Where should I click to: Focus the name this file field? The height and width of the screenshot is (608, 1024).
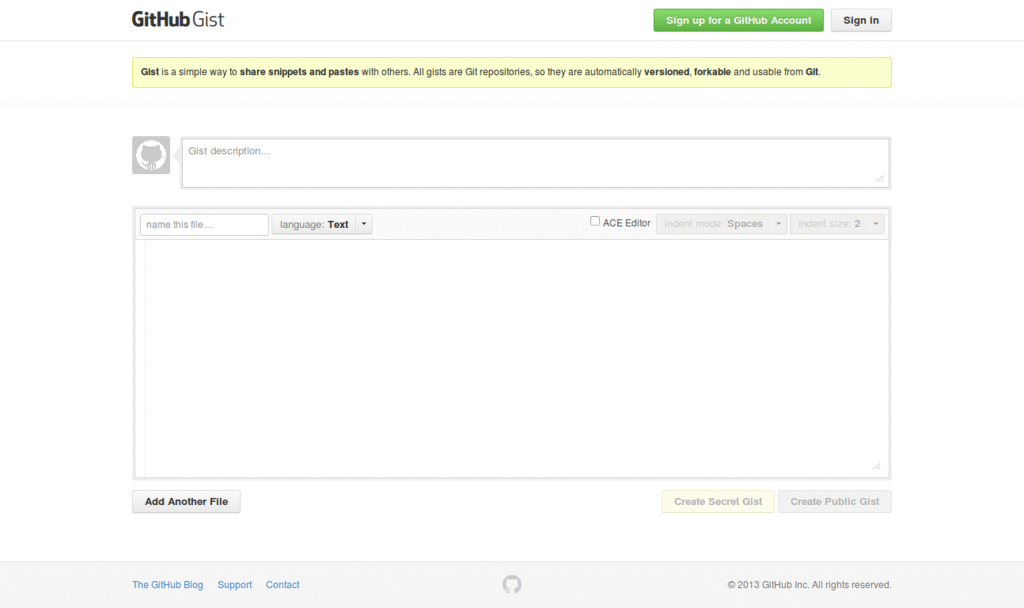pyautogui.click(x=204, y=224)
